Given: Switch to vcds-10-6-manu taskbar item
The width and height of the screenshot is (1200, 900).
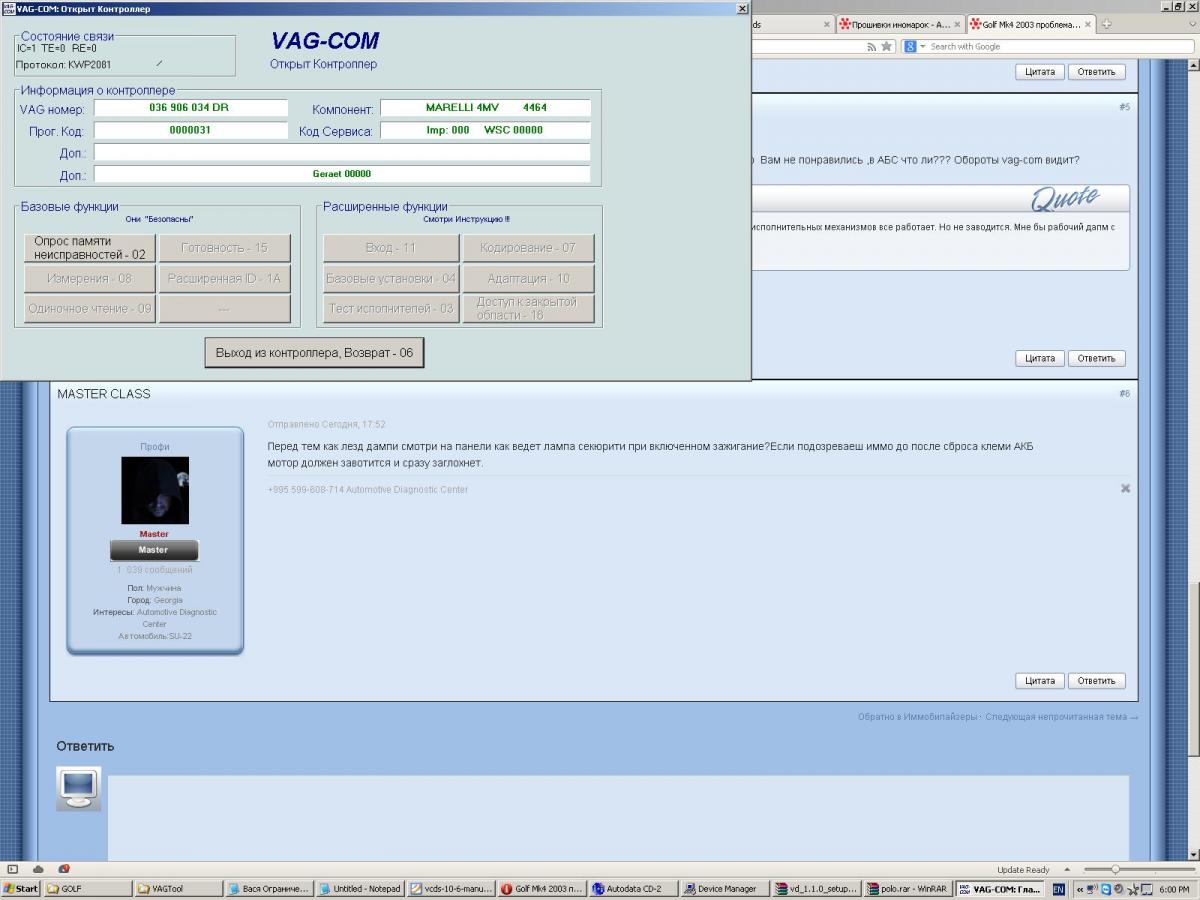Looking at the screenshot, I should [452, 889].
